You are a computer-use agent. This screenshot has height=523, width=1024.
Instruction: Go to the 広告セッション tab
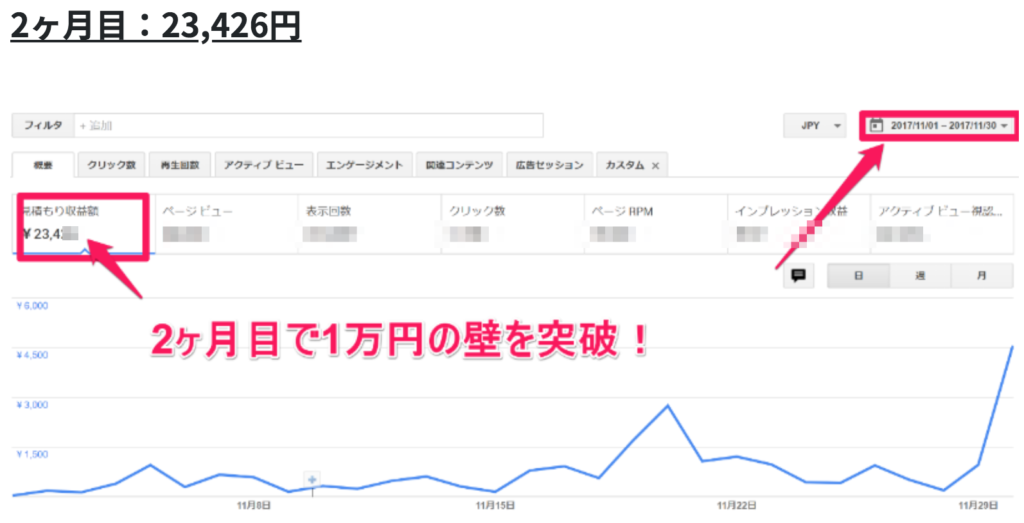coord(549,165)
